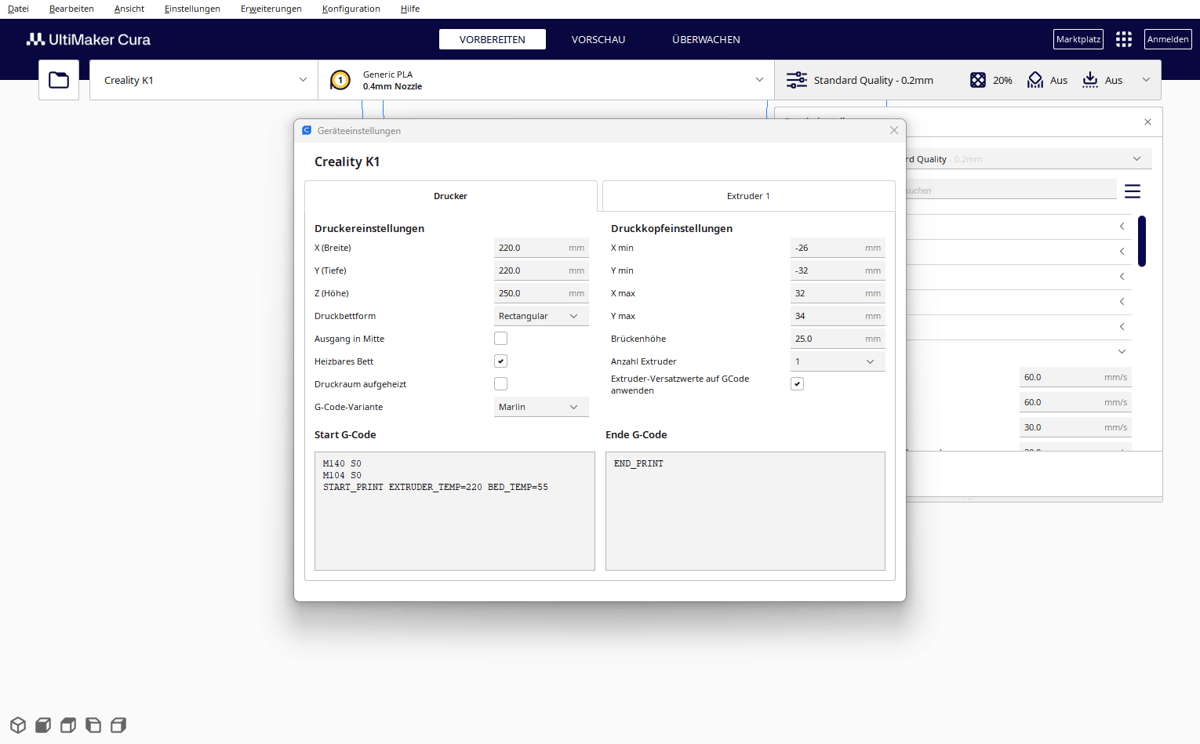The height and width of the screenshot is (744, 1200).
Task: Select the left side view cube icon
Action: pos(93,725)
